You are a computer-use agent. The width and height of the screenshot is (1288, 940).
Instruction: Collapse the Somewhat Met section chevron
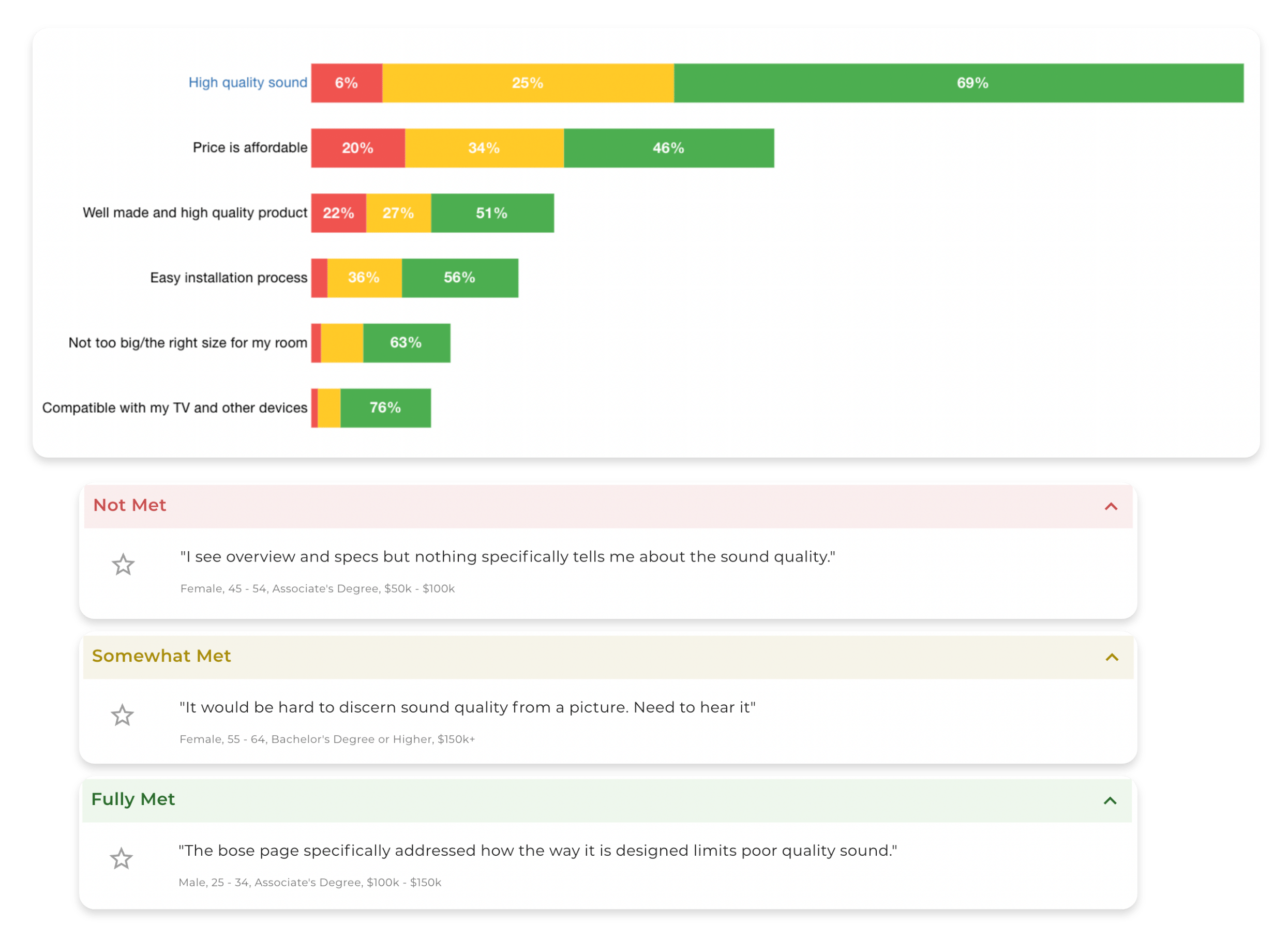(x=1112, y=657)
